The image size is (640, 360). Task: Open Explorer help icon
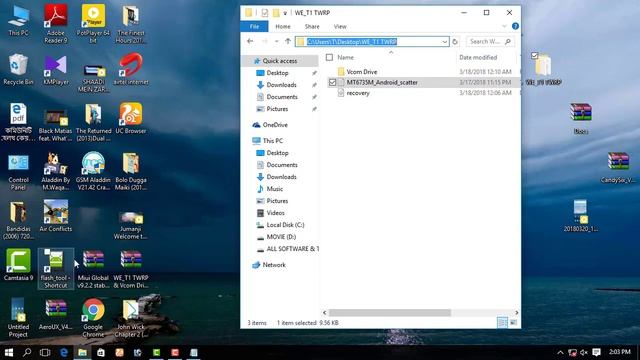click(x=515, y=27)
